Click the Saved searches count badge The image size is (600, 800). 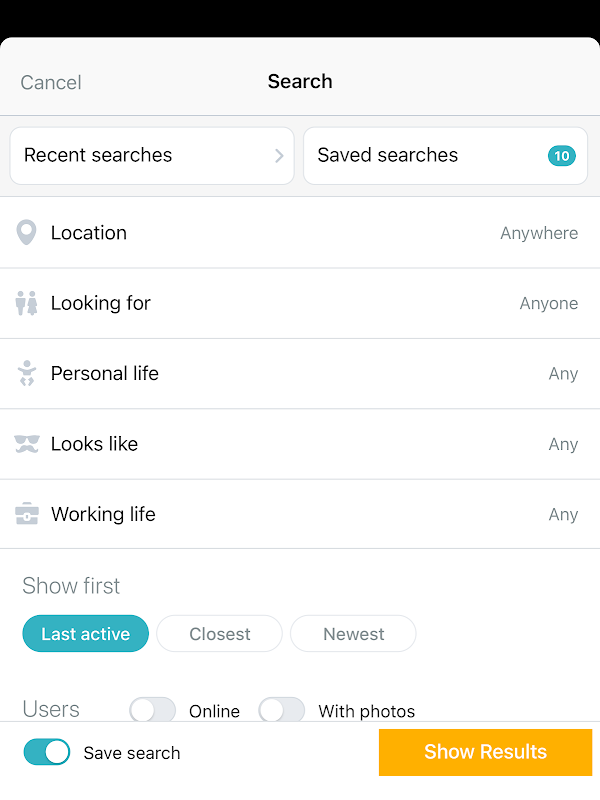tap(561, 156)
